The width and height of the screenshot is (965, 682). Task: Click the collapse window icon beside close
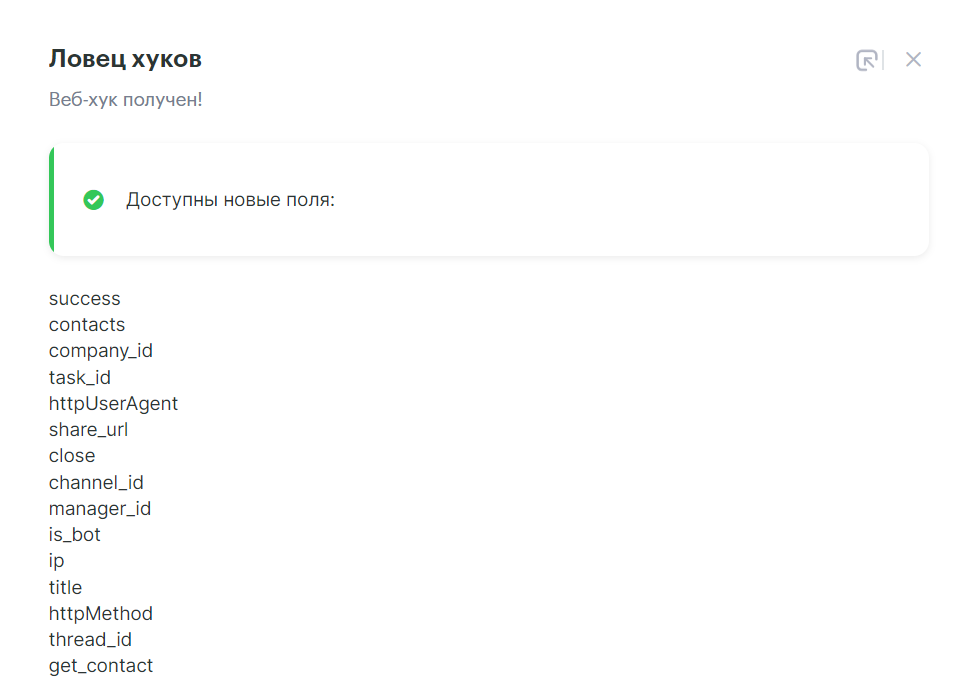tap(867, 60)
